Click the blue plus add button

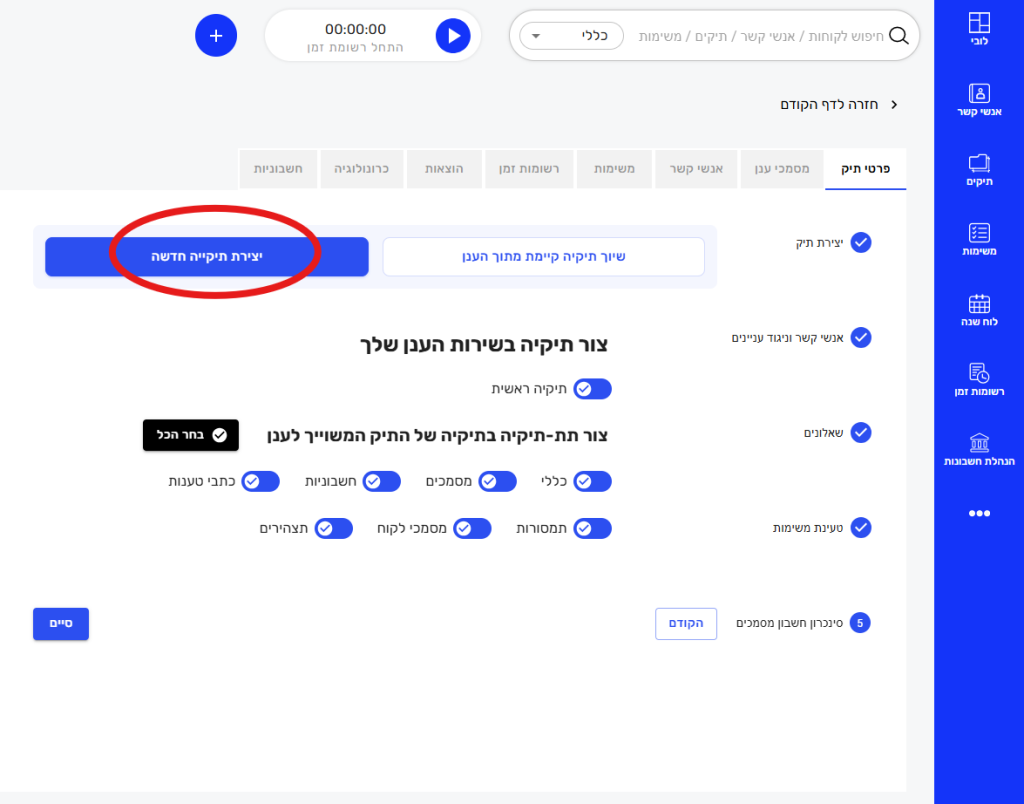(x=216, y=36)
